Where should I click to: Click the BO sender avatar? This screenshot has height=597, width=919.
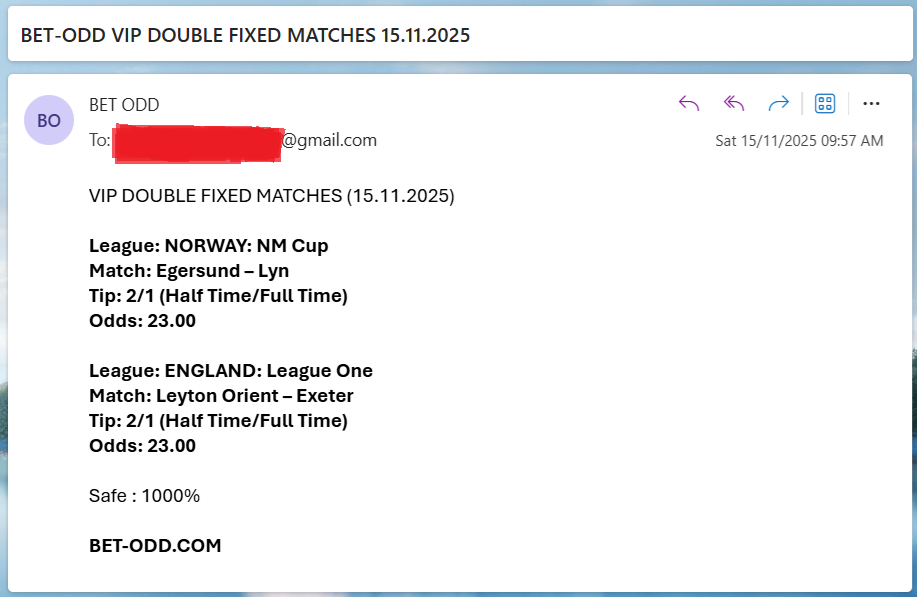click(48, 120)
